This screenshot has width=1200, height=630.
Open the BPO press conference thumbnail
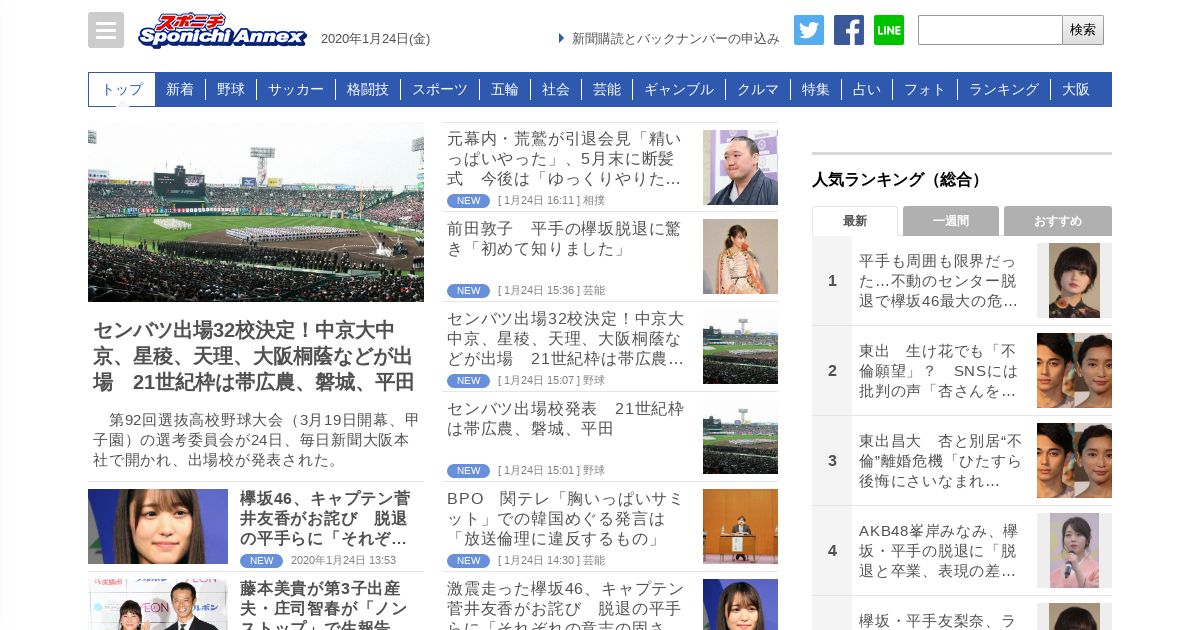pos(740,526)
